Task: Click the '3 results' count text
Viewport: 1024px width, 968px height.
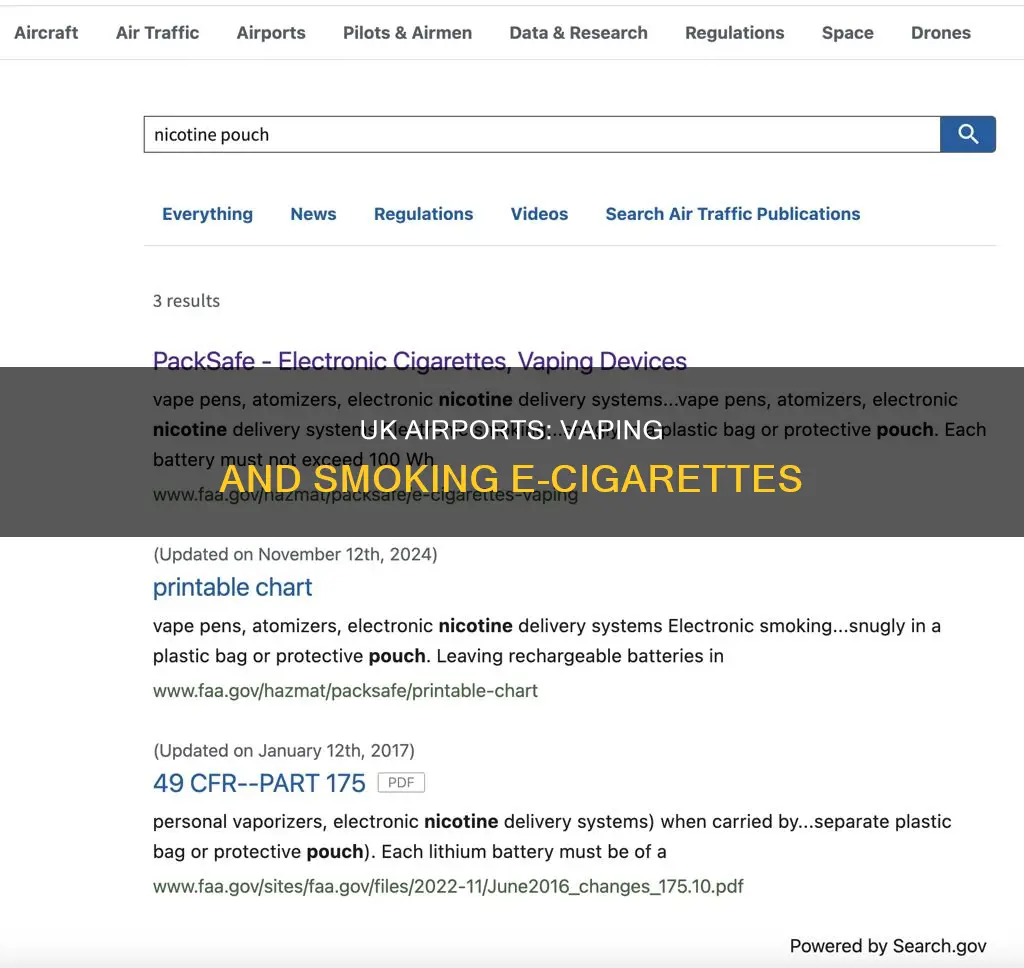Action: pos(186,301)
